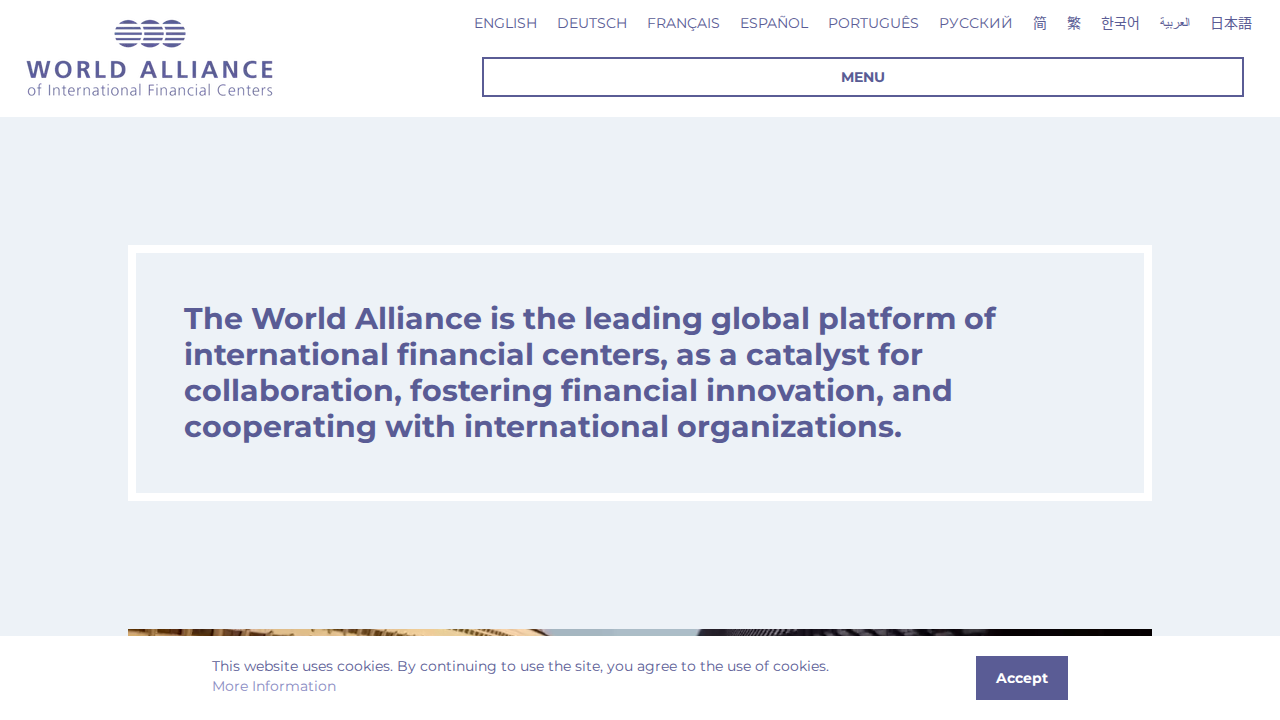Click the partially visible banner image

tap(640, 632)
